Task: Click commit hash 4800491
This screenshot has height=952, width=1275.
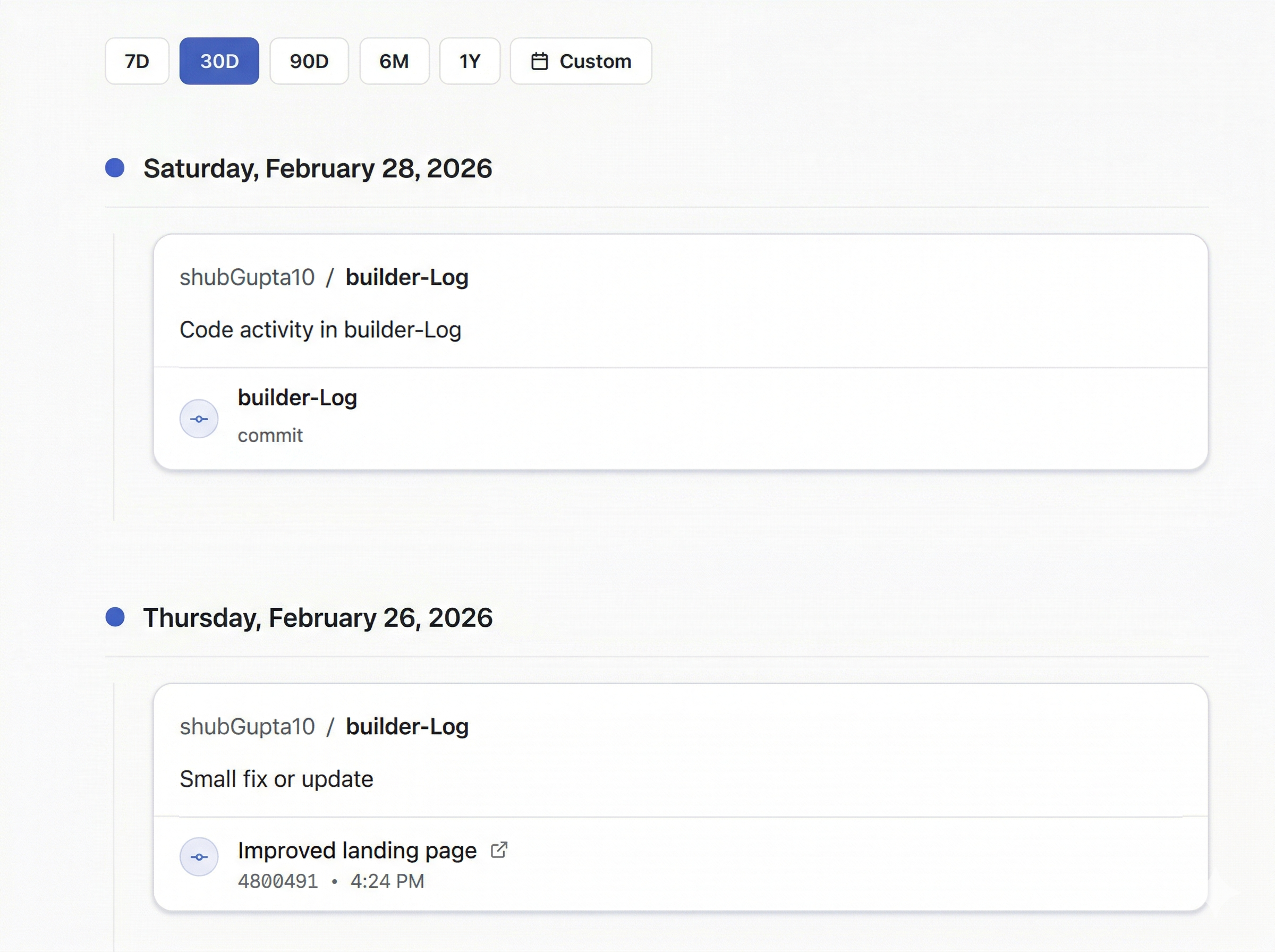Action: 279,880
